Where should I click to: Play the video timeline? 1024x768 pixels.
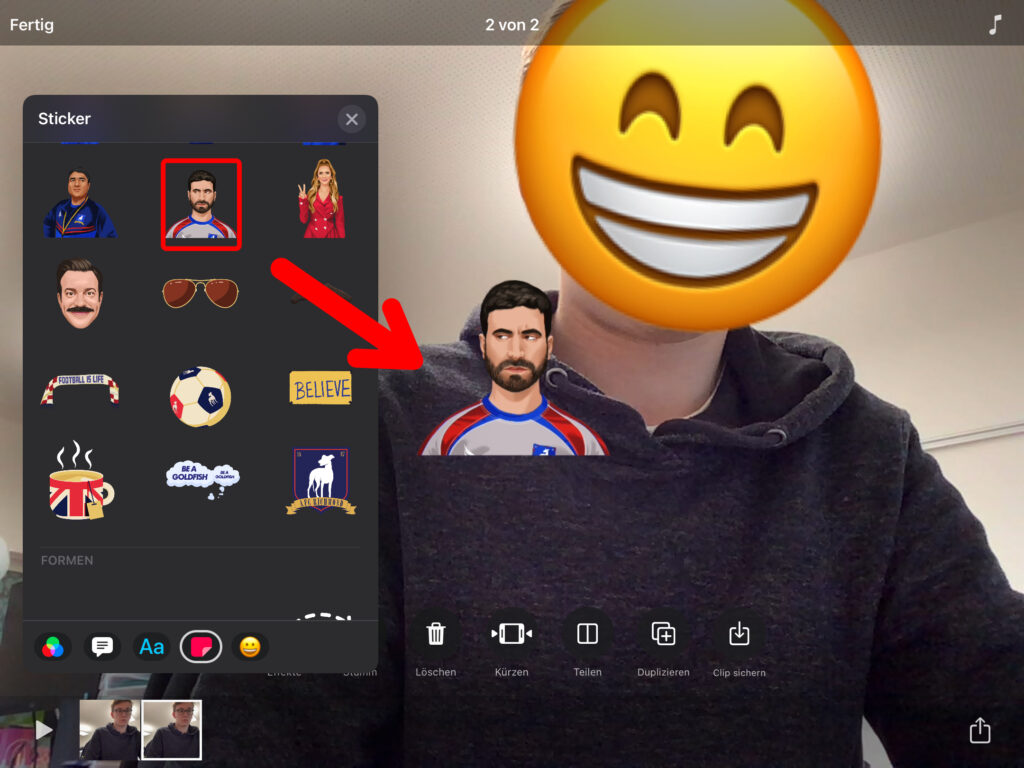tap(44, 730)
